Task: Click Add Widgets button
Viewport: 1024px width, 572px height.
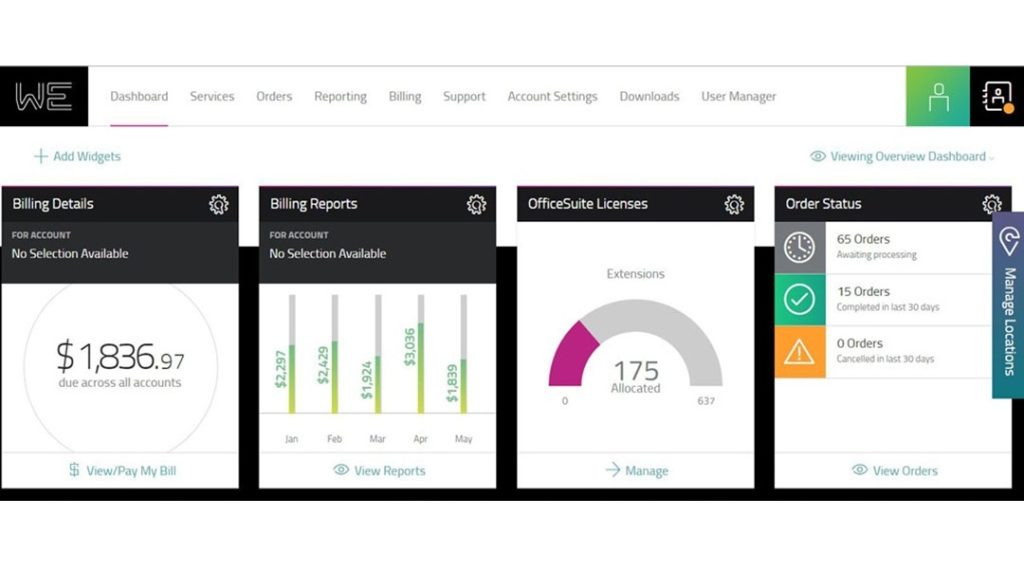Action: 77,157
